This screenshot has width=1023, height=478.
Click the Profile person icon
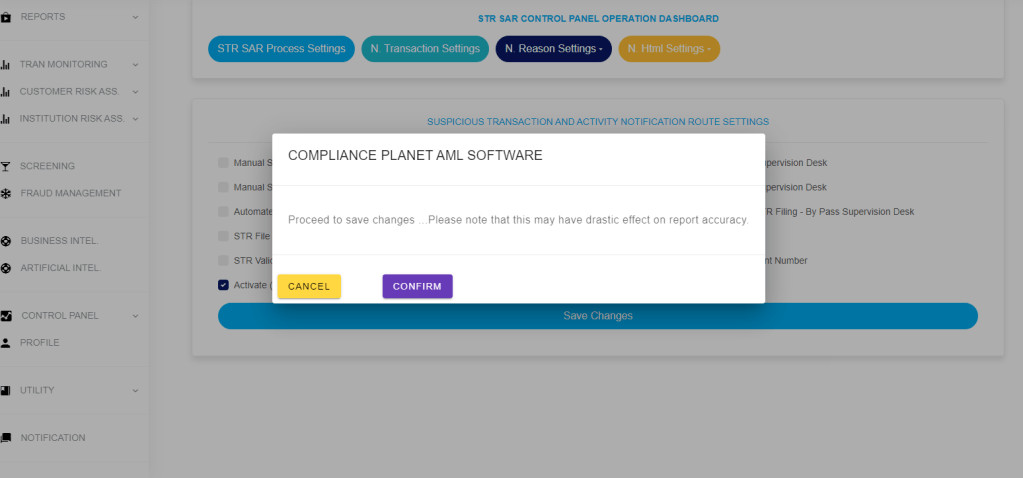click(6, 343)
